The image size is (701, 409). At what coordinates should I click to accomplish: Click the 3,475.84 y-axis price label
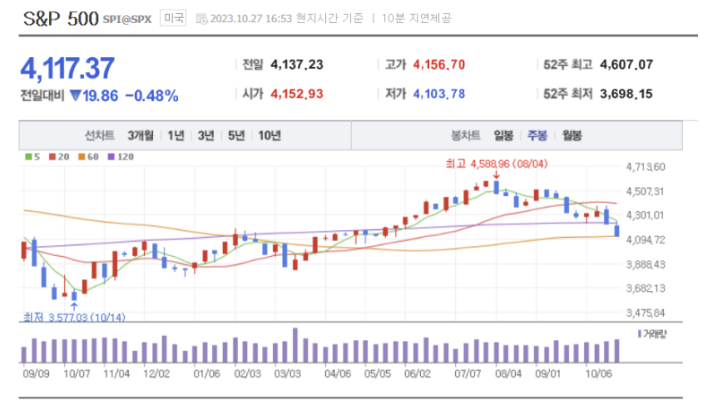(x=646, y=313)
